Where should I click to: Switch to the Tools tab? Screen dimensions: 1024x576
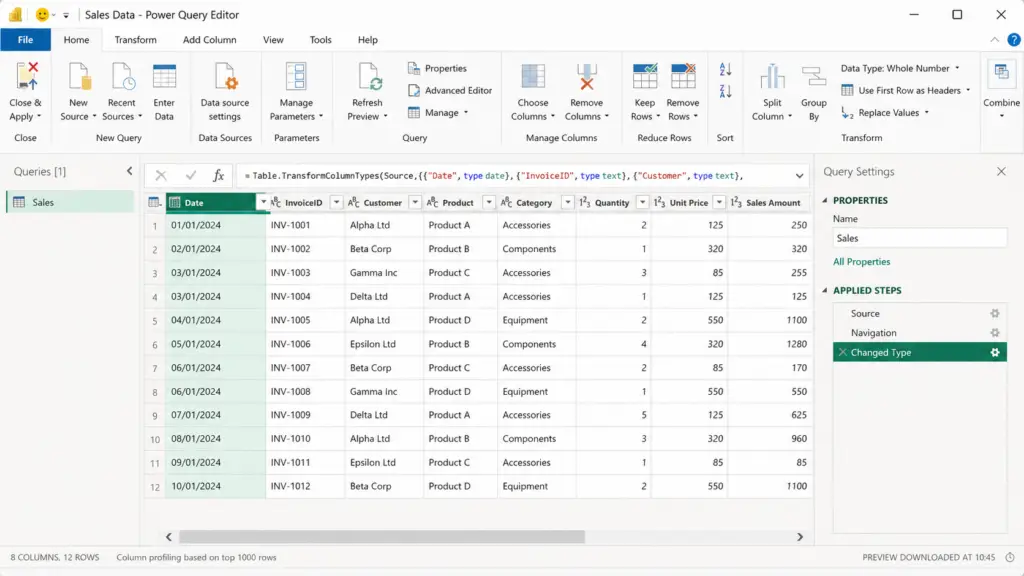point(320,40)
